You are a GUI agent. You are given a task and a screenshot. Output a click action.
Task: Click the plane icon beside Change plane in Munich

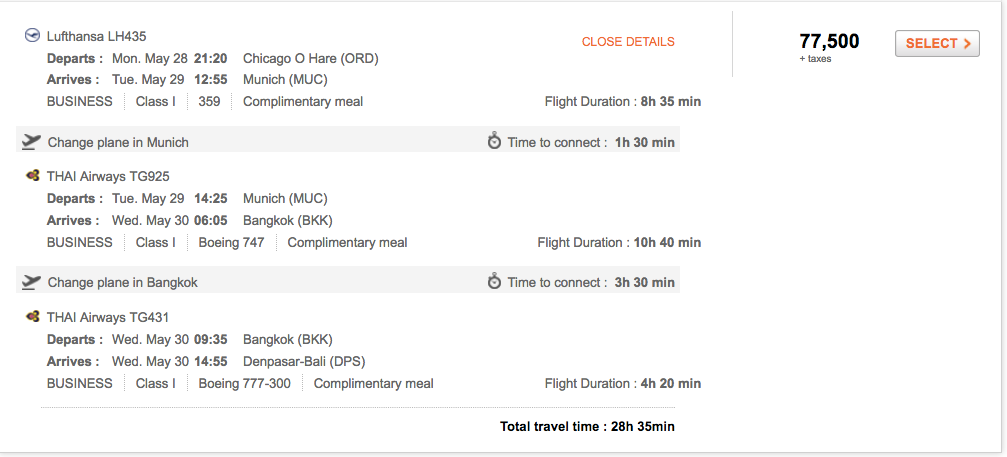pyautogui.click(x=31, y=141)
